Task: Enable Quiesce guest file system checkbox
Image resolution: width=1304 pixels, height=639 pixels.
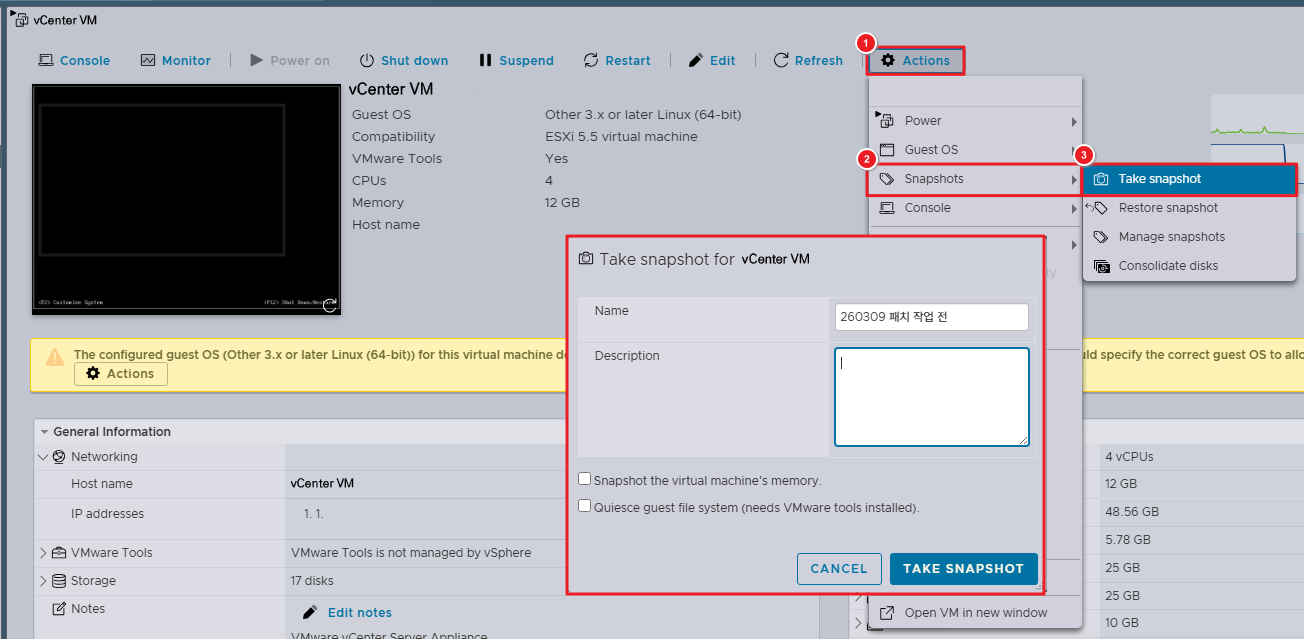Action: 585,507
